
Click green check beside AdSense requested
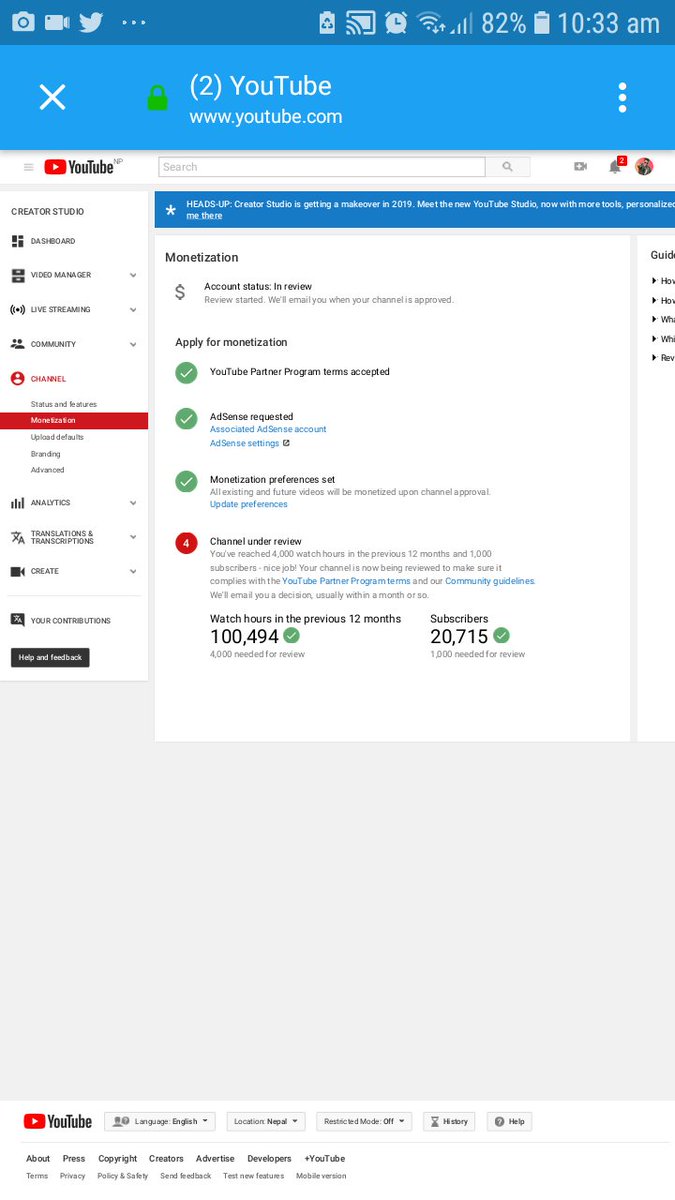pos(186,418)
